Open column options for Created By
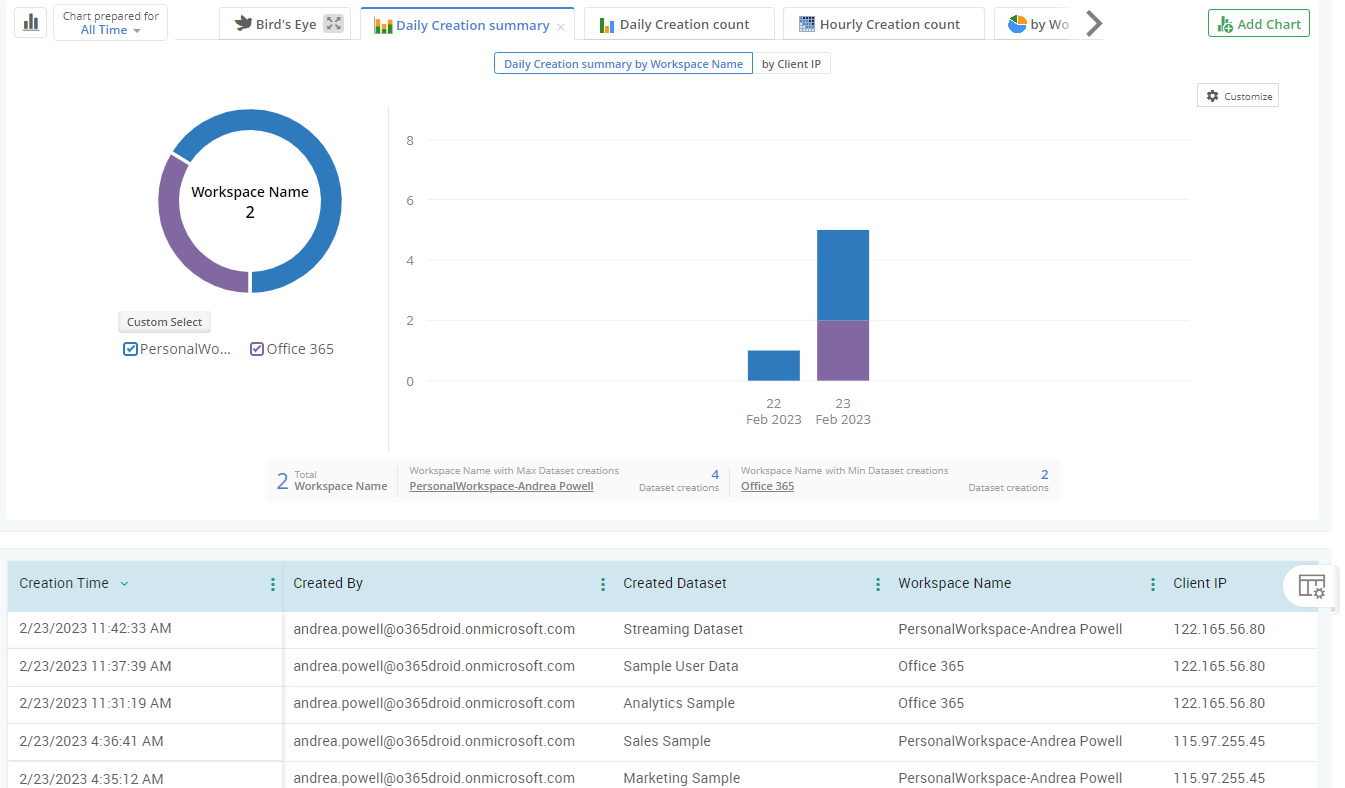This screenshot has width=1345, height=788. click(603, 583)
